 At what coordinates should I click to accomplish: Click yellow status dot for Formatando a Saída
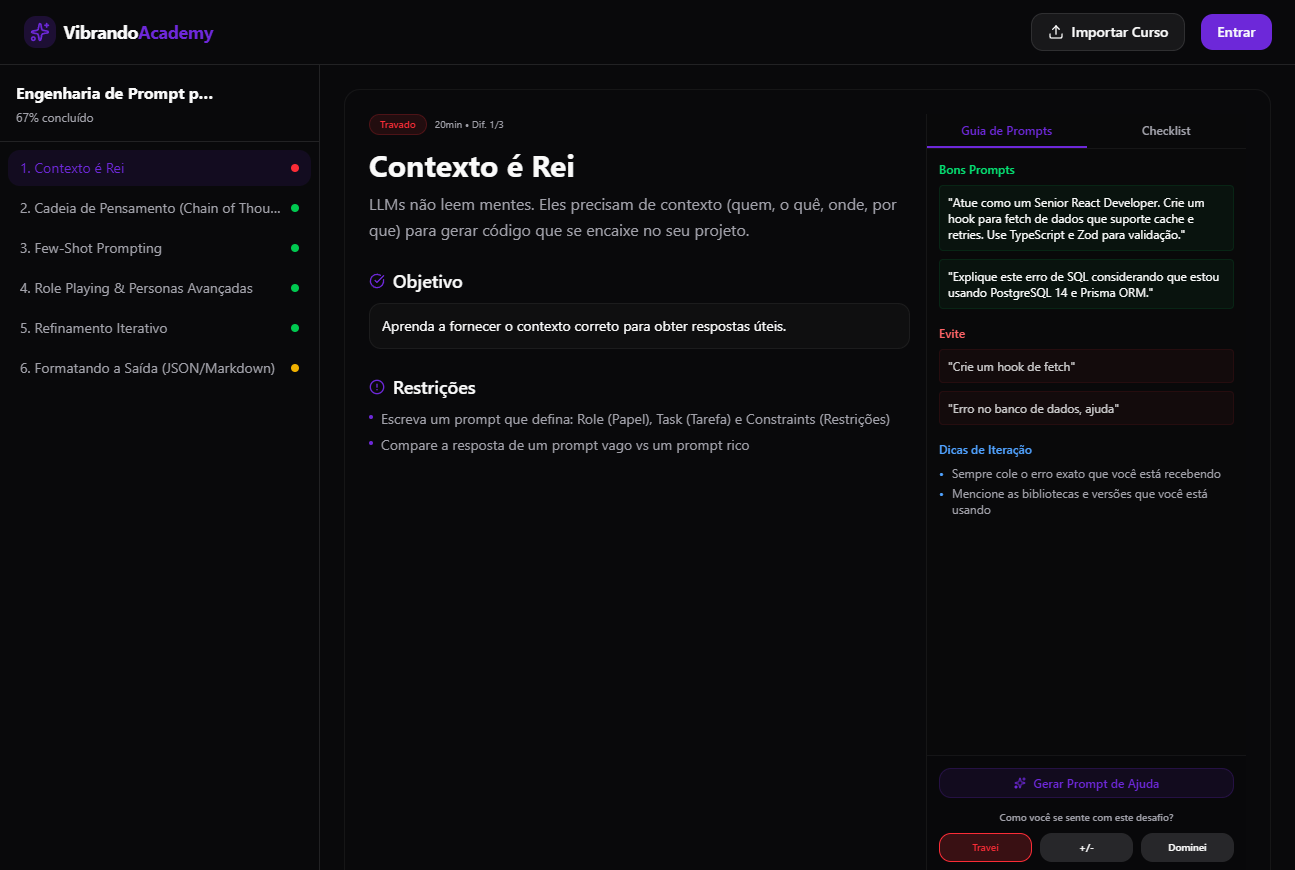(x=295, y=368)
